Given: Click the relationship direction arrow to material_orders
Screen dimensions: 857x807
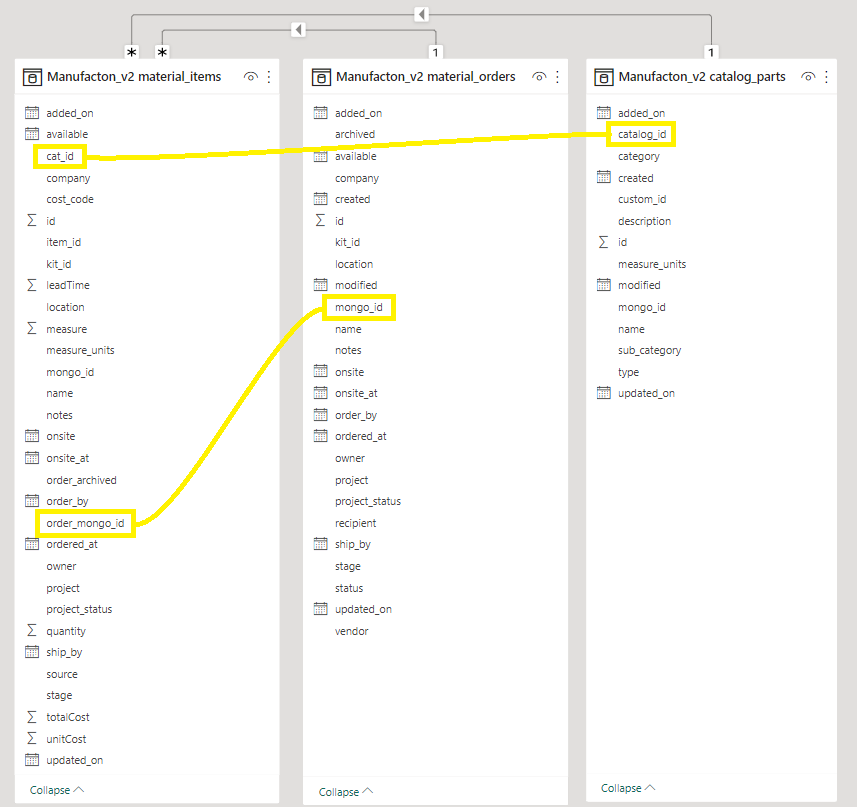Looking at the screenshot, I should pyautogui.click(x=298, y=30).
